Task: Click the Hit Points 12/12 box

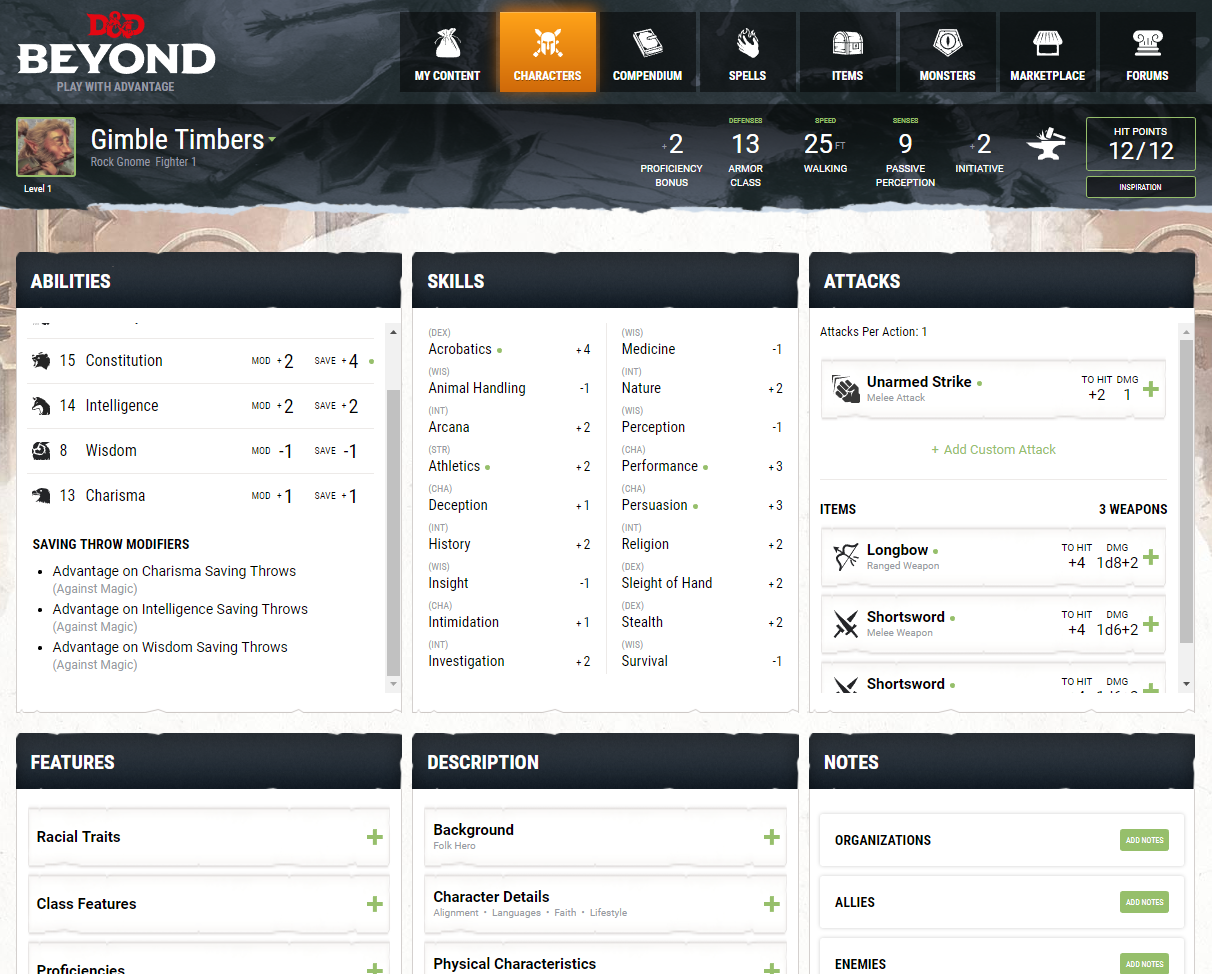Action: coord(1140,144)
